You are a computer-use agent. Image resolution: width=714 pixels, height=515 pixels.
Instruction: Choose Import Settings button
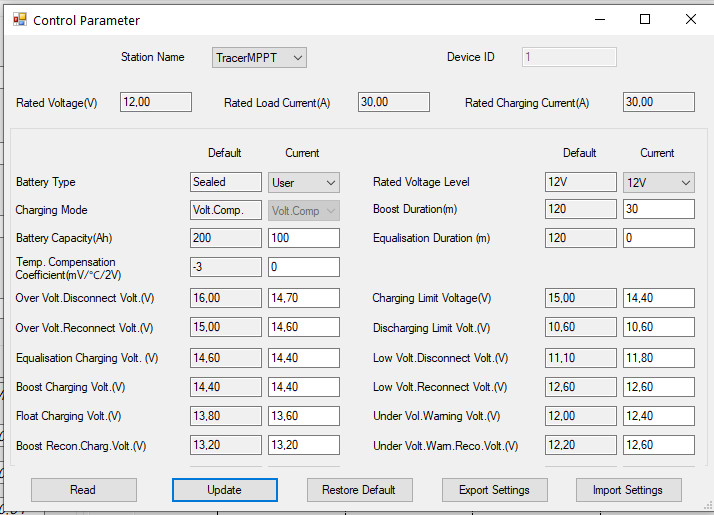pyautogui.click(x=628, y=490)
